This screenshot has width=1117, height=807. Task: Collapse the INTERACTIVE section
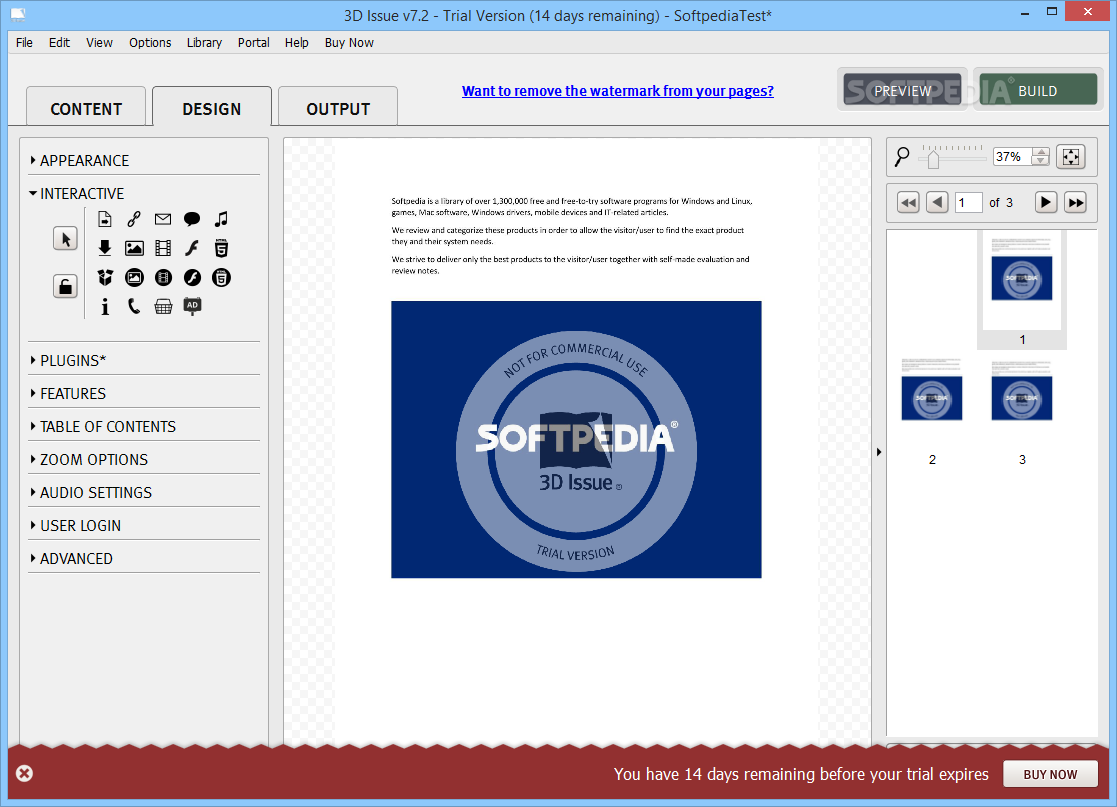82,194
